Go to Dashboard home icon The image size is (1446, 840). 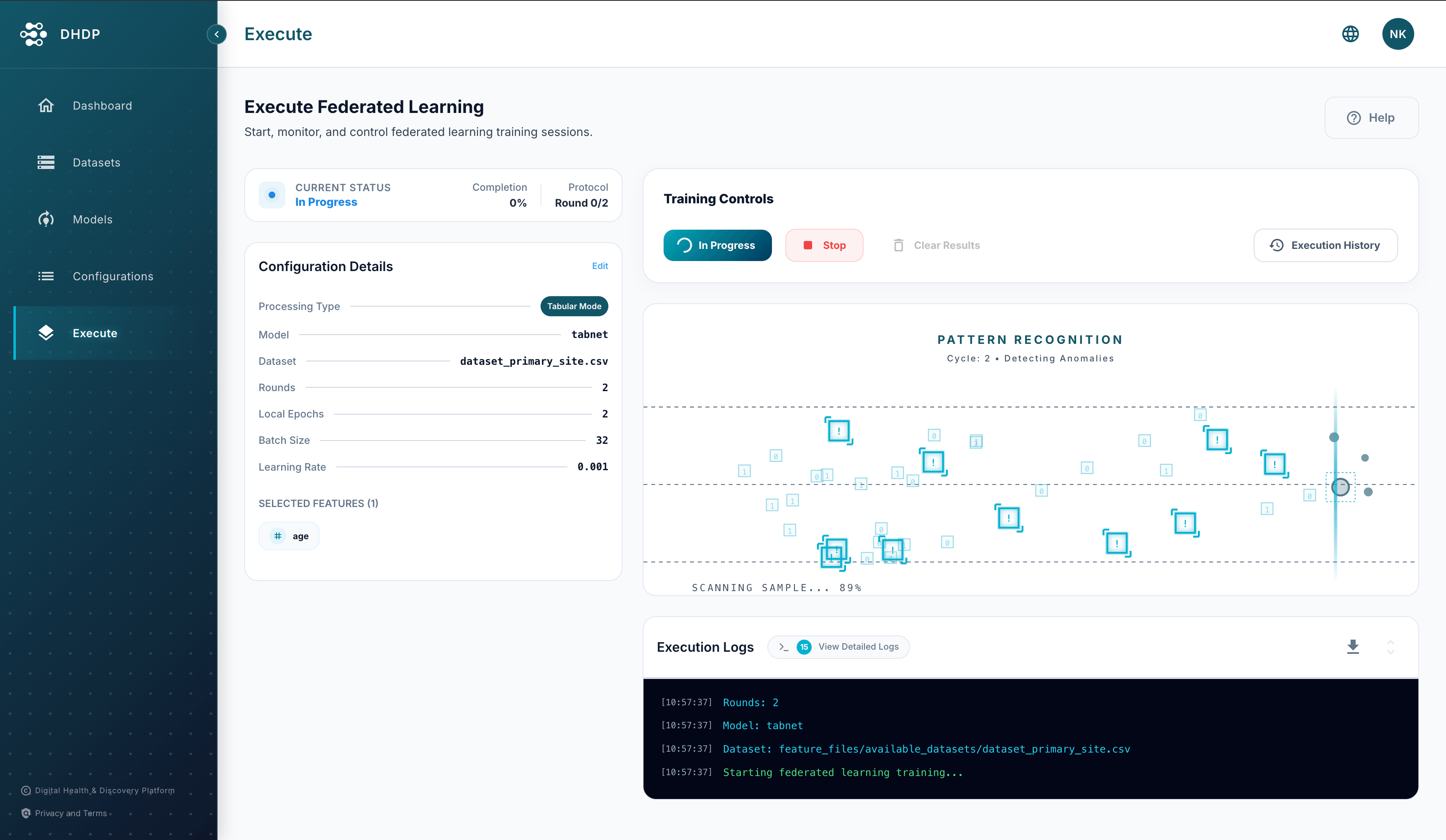46,105
